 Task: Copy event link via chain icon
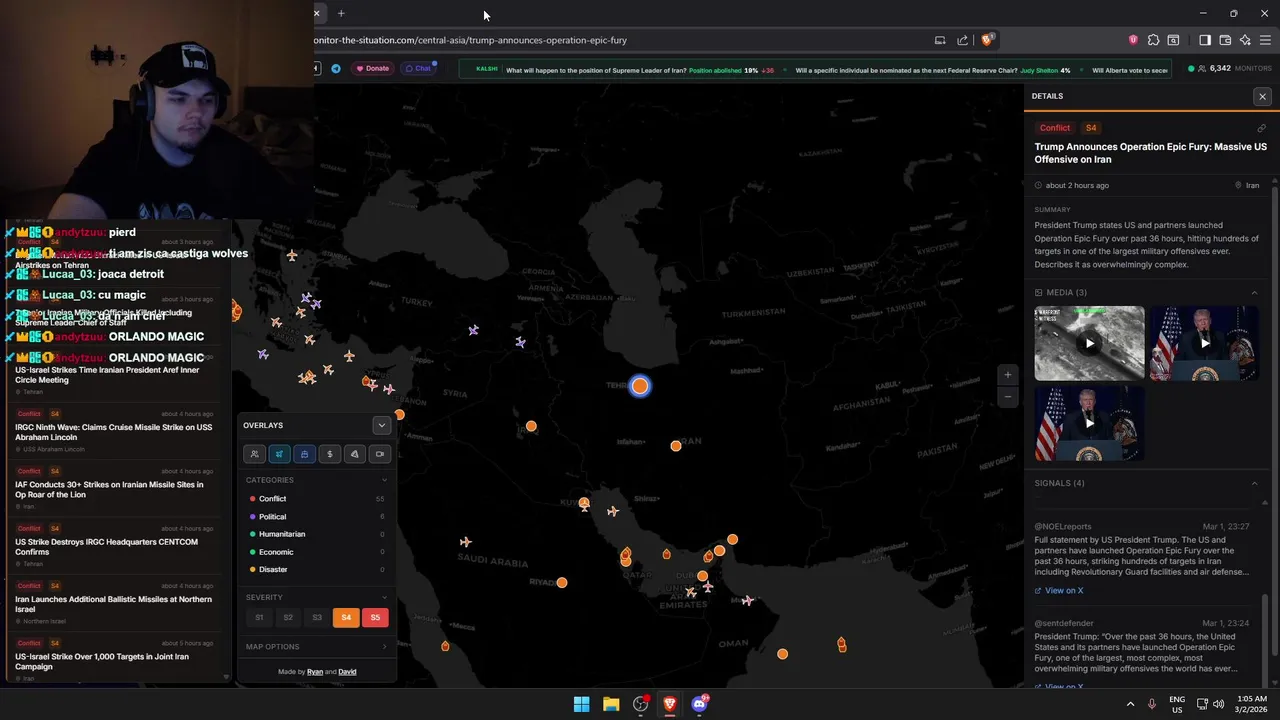[x=1261, y=128]
